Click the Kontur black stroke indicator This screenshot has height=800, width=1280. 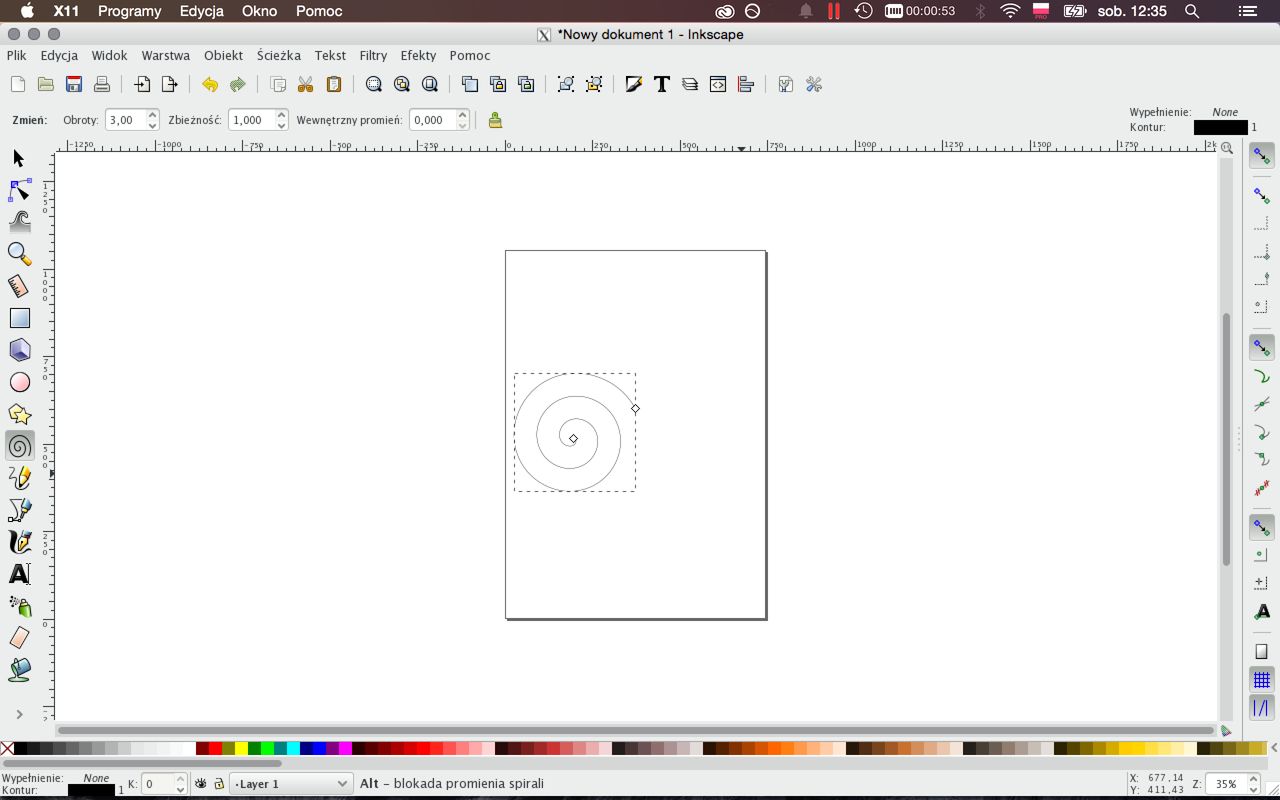point(1220,128)
